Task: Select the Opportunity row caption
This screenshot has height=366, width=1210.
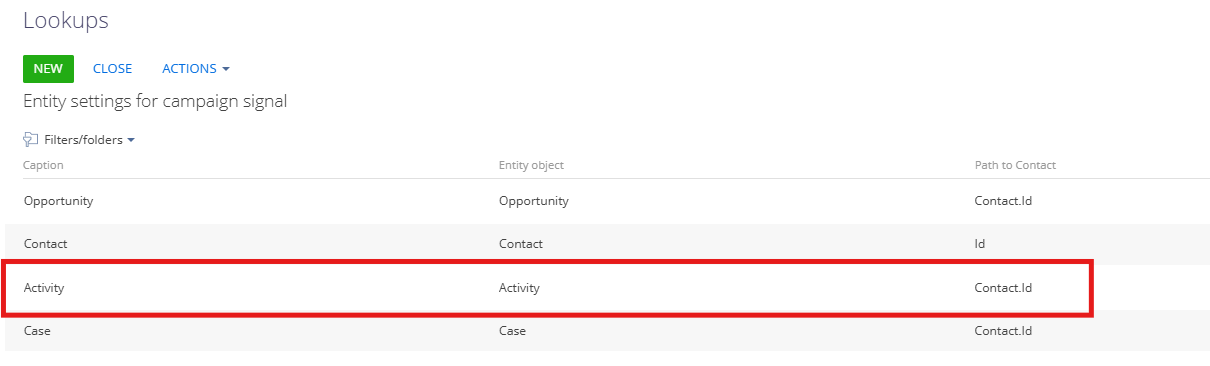Action: point(58,201)
